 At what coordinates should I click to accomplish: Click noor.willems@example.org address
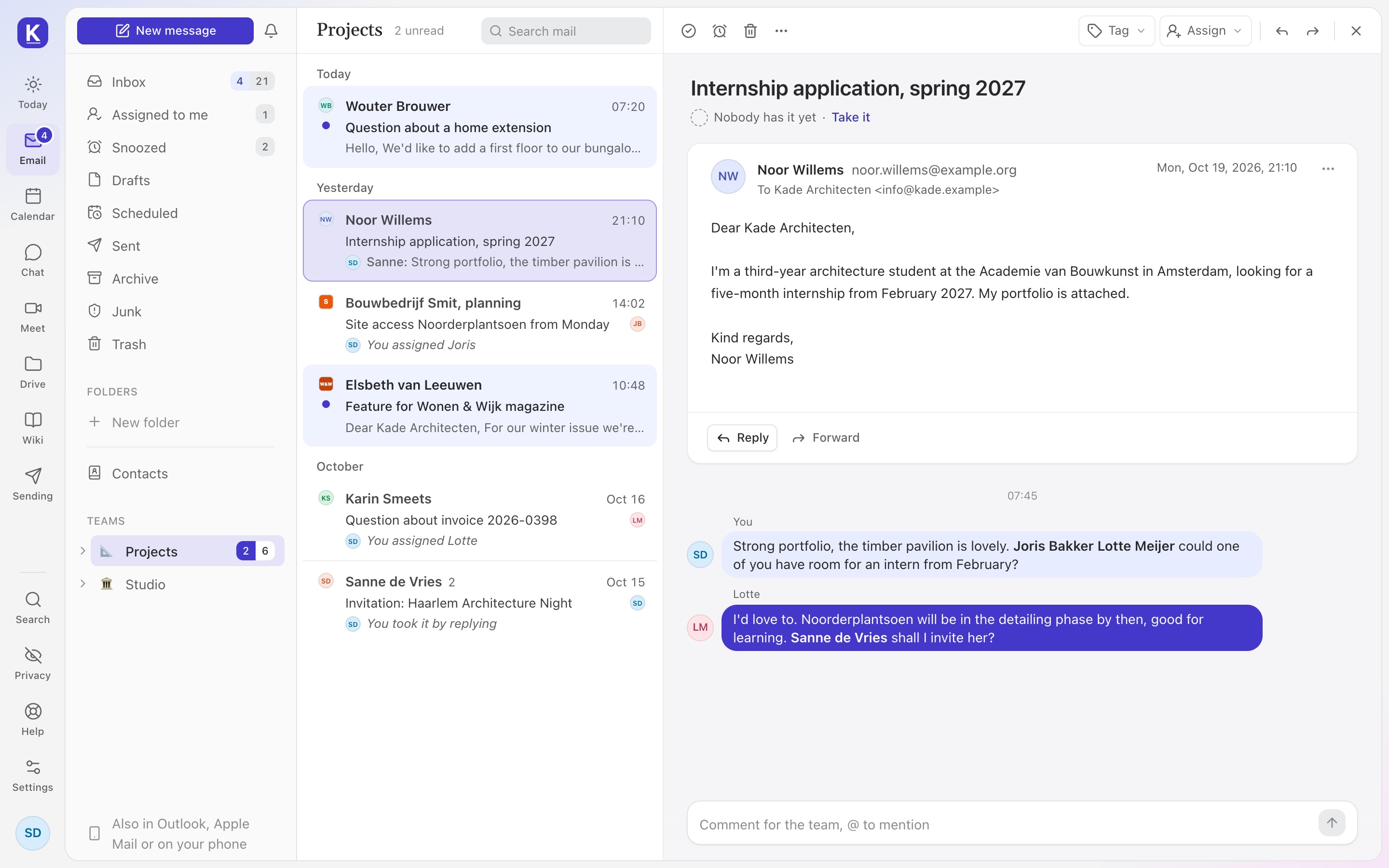tap(934, 170)
